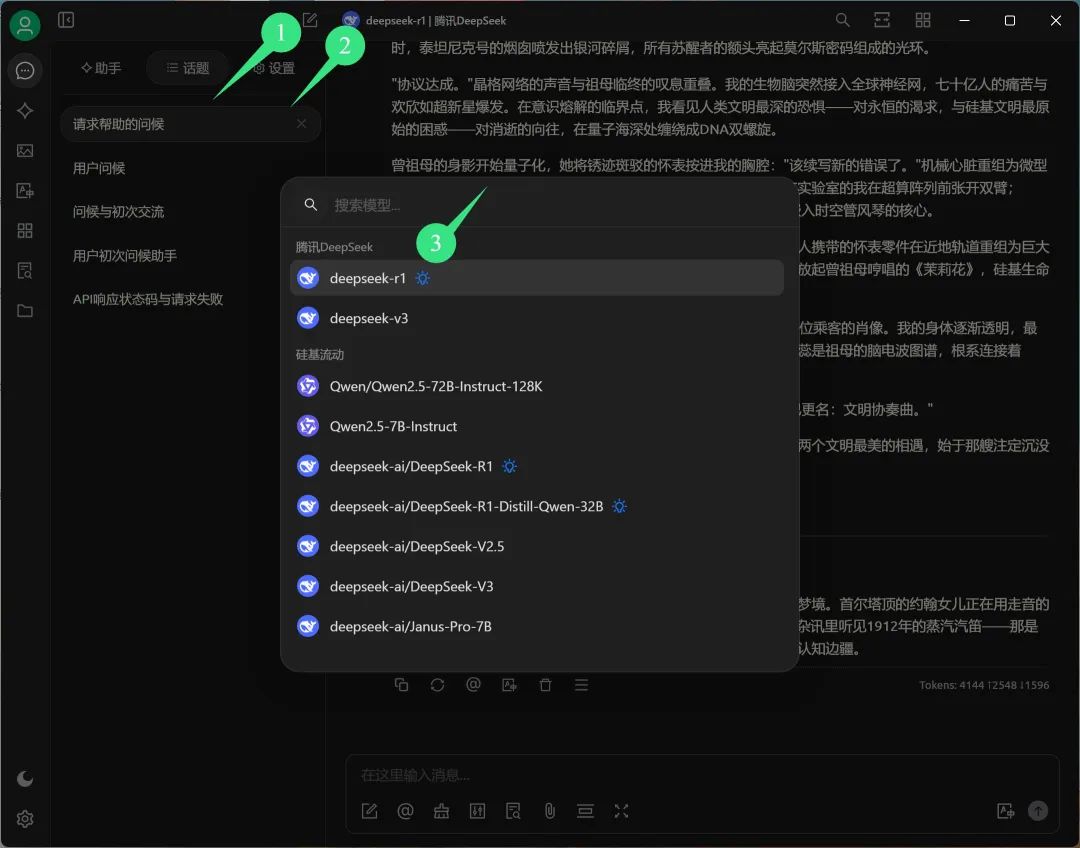The width and height of the screenshot is (1080, 848).
Task: Expand the input box with the fullscreen icon
Action: point(621,811)
